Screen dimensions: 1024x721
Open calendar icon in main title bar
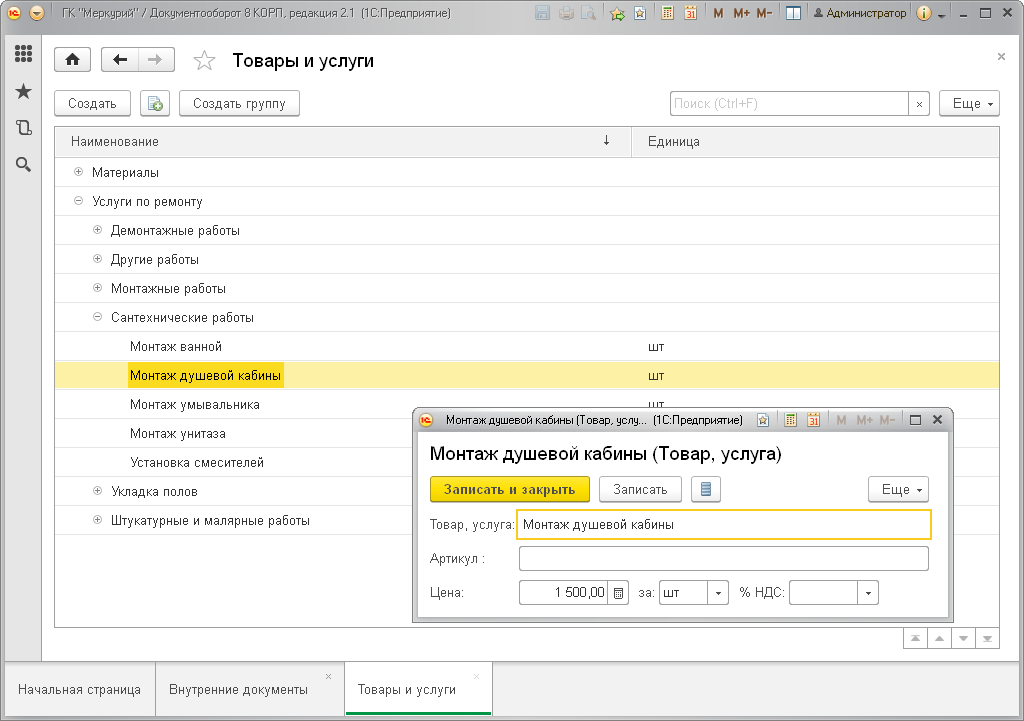pos(690,13)
